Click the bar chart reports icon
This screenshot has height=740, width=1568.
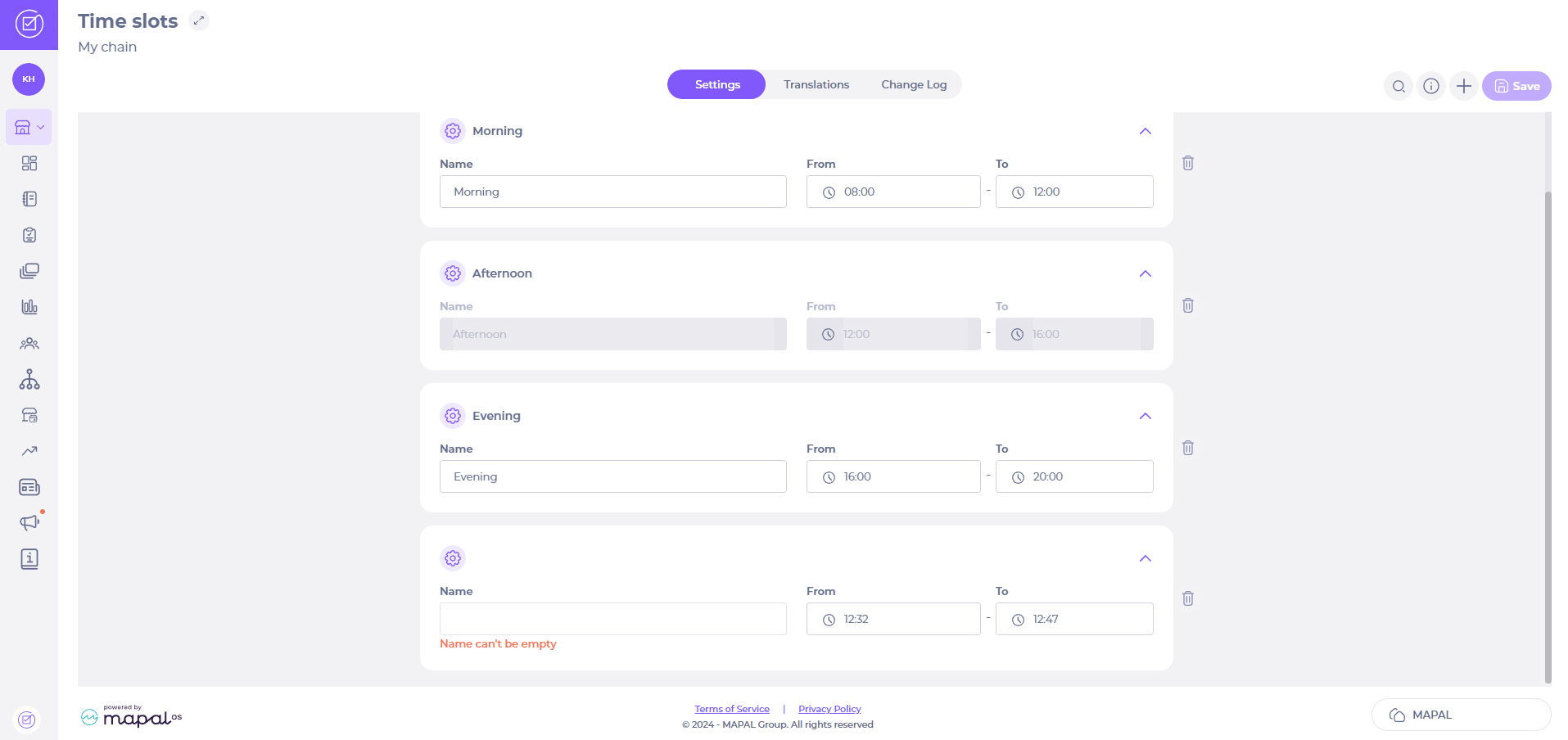click(29, 307)
